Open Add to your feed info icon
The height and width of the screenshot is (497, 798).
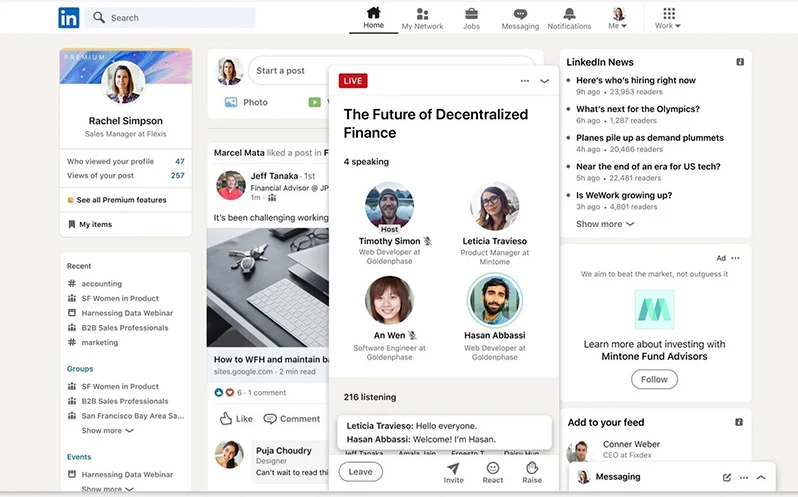pos(739,422)
